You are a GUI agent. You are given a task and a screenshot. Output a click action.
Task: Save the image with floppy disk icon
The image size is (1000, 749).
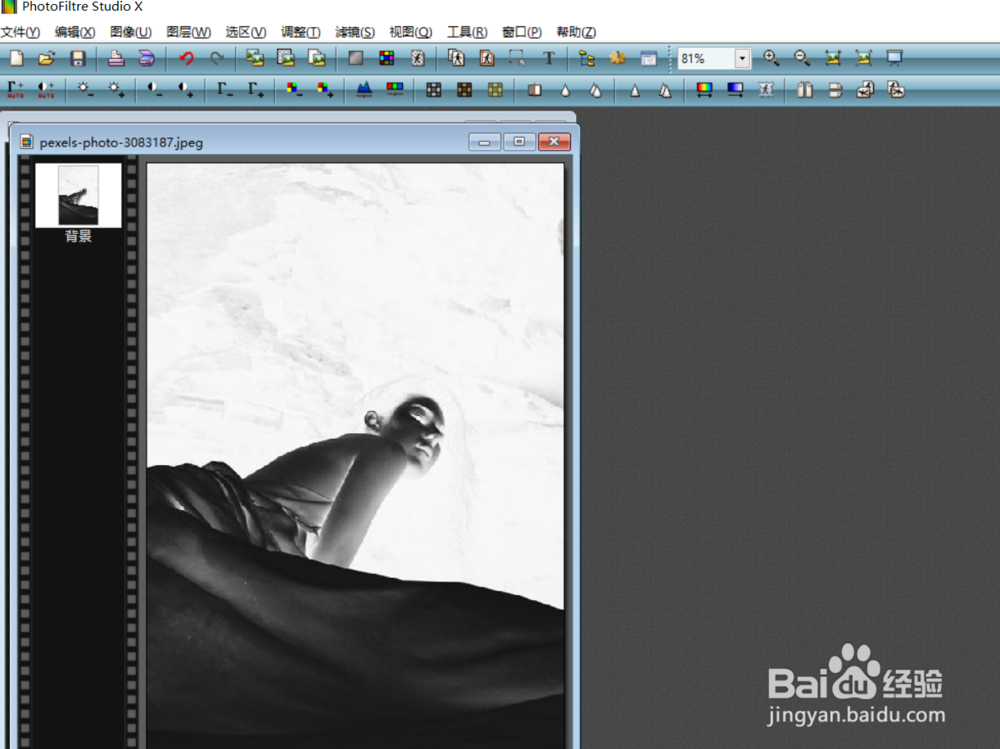click(78, 59)
